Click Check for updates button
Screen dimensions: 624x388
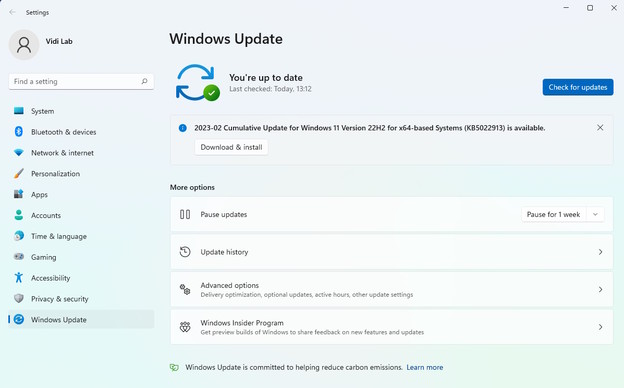pos(578,87)
